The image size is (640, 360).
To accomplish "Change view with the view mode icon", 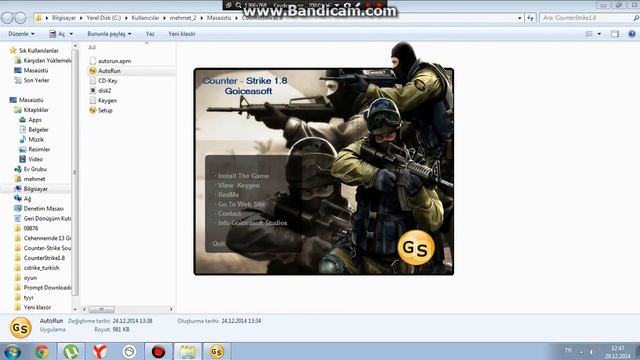I will [589, 34].
